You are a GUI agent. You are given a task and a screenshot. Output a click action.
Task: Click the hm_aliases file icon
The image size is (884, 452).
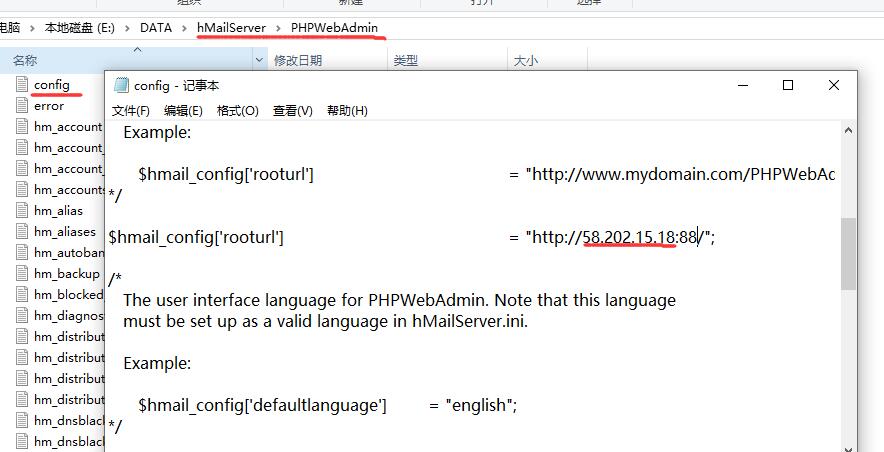pyautogui.click(x=22, y=232)
